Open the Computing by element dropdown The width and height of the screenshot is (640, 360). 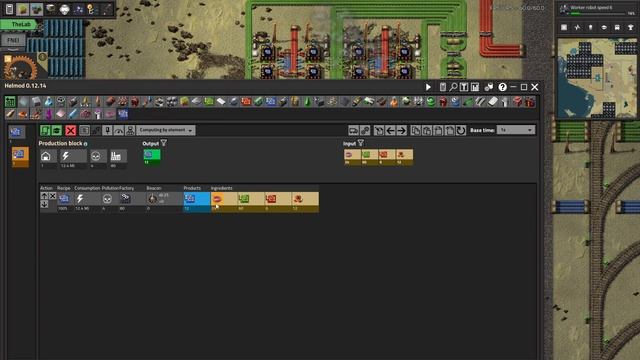pyautogui.click(x=166, y=130)
